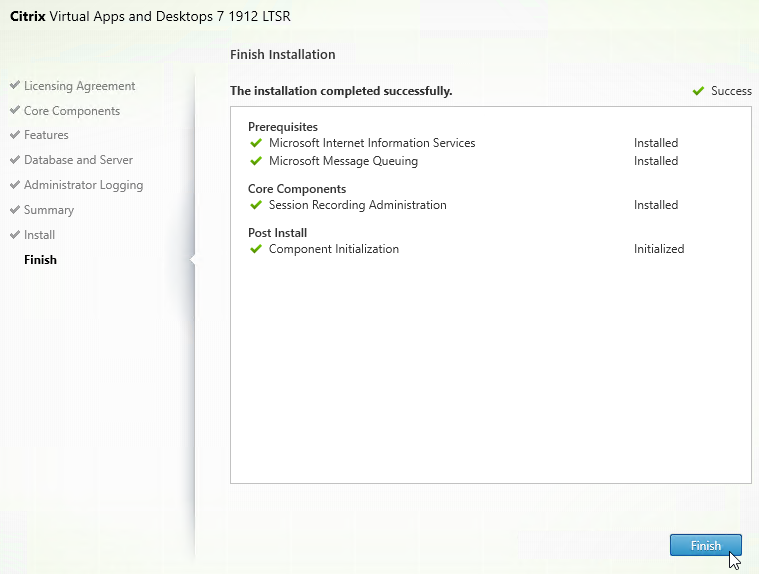
Task: Click the Post Install section heading
Action: (277, 232)
